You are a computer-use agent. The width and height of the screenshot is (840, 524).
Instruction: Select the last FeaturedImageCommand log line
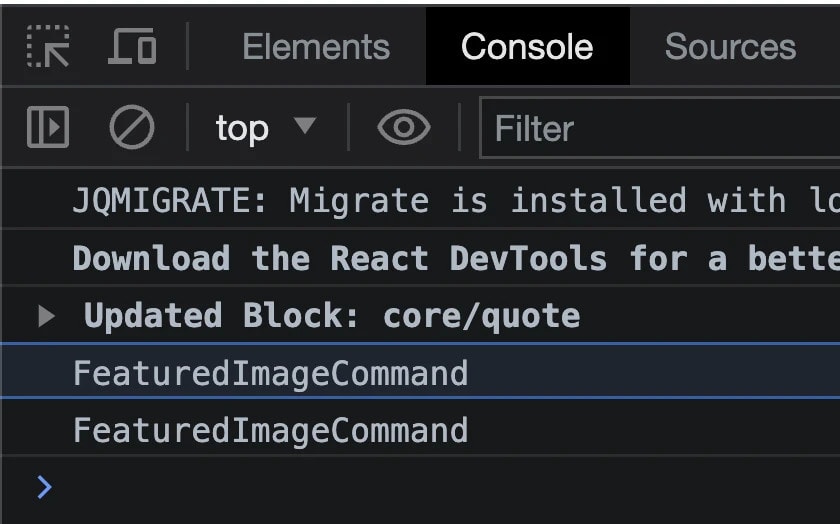click(x=421, y=429)
